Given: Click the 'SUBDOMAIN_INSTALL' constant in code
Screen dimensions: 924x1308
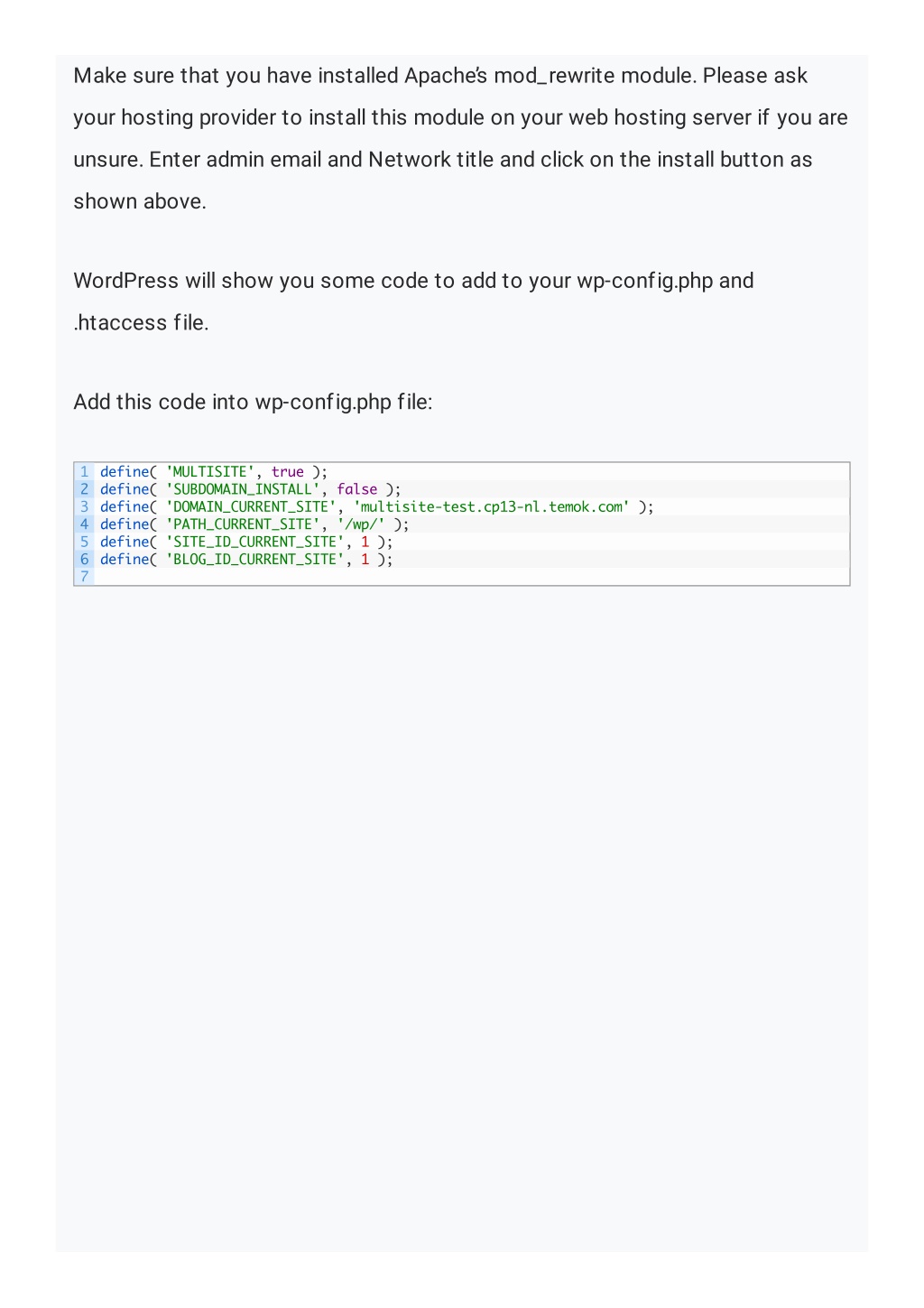Looking at the screenshot, I should tap(243, 489).
